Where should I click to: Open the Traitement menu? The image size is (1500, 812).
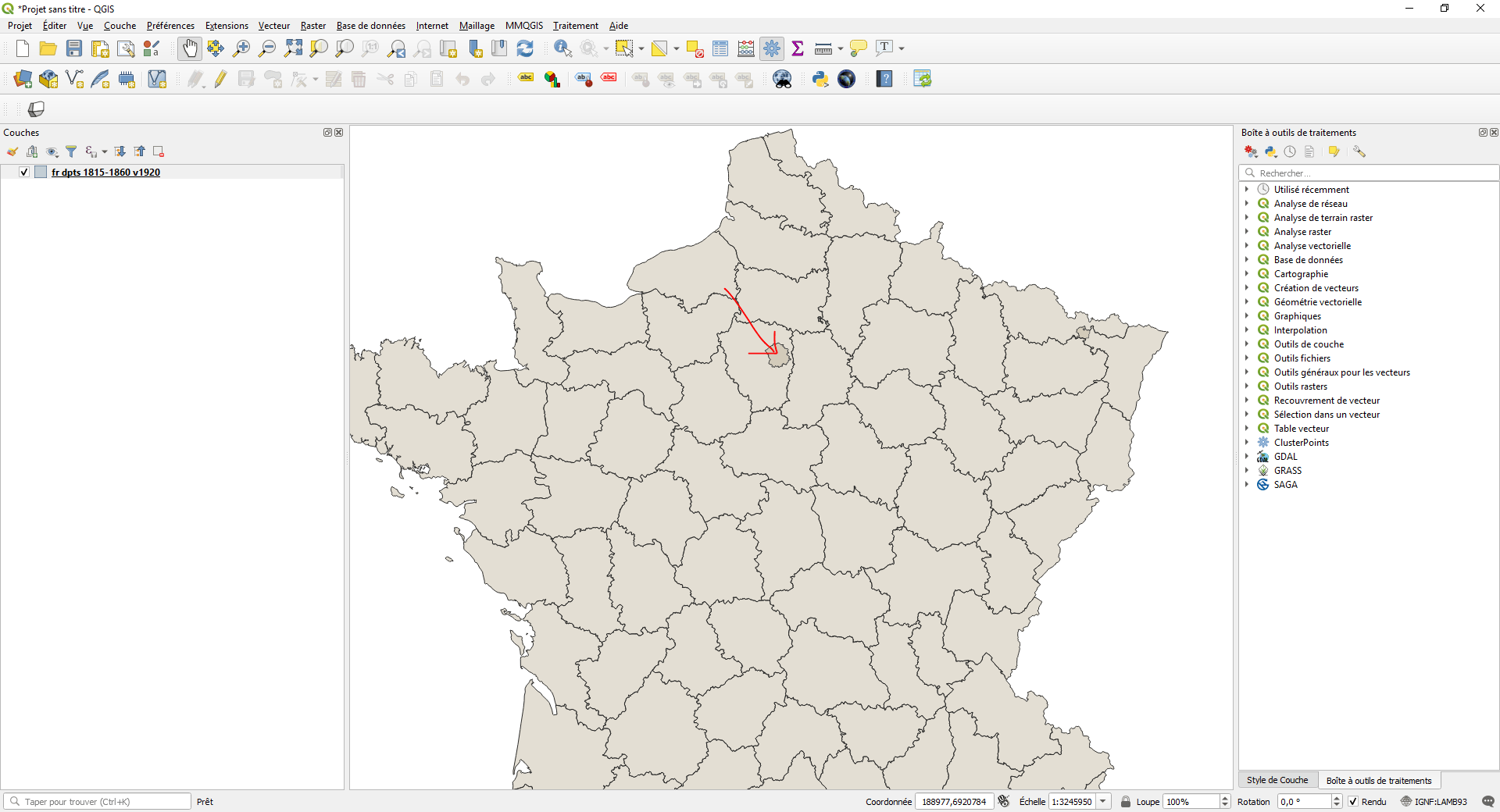[576, 26]
